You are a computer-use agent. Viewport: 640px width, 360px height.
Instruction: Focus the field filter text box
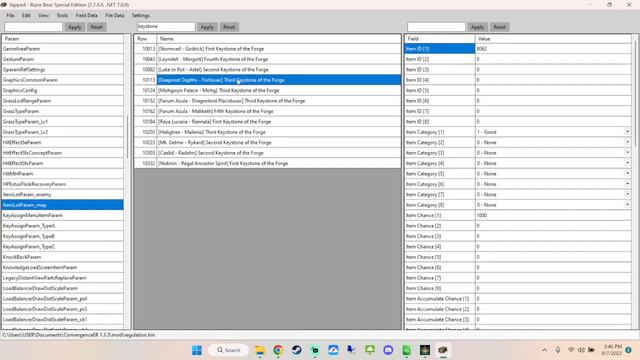[436, 27]
